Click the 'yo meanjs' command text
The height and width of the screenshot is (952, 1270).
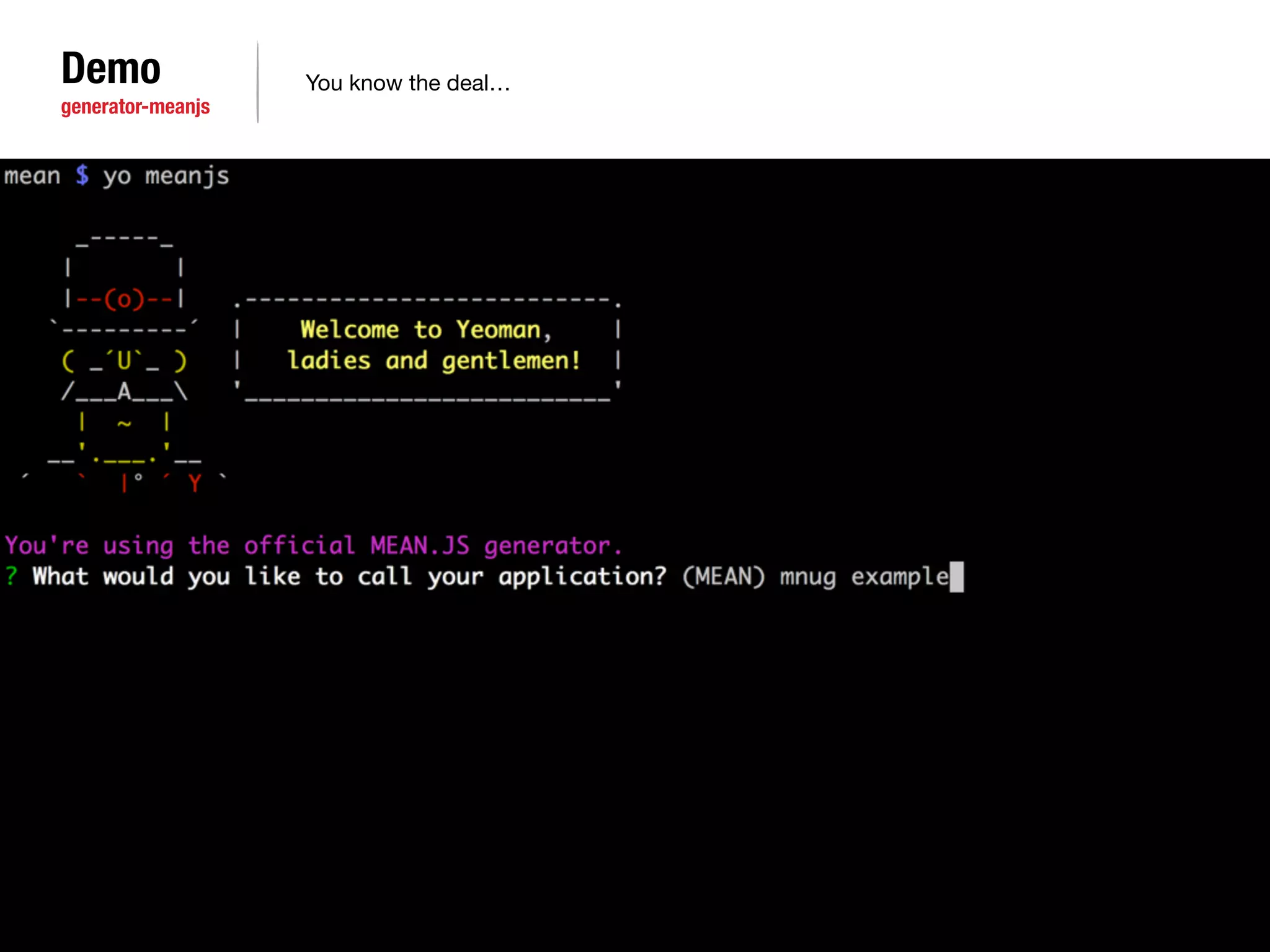click(166, 177)
